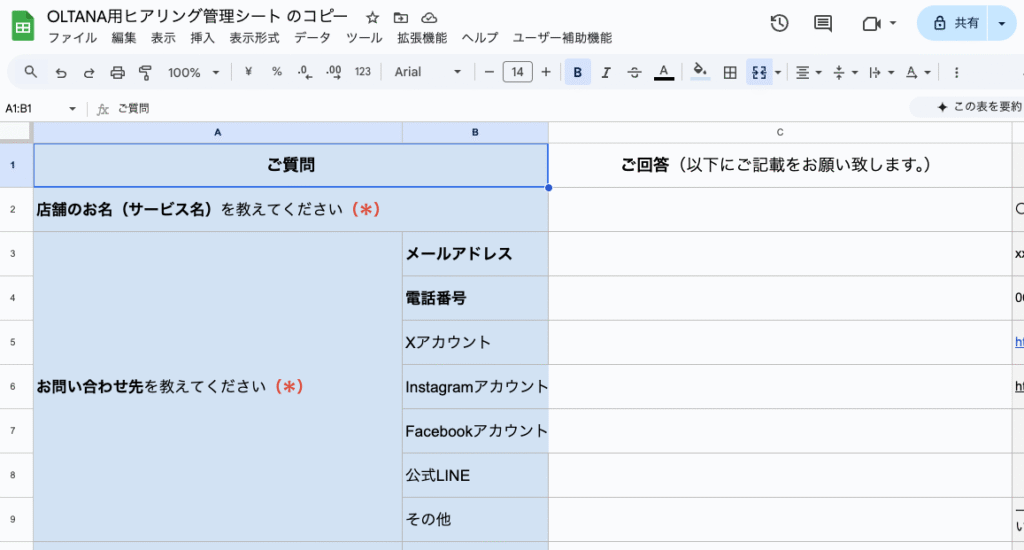Open the データ menu
This screenshot has height=550, width=1024.
coord(312,38)
